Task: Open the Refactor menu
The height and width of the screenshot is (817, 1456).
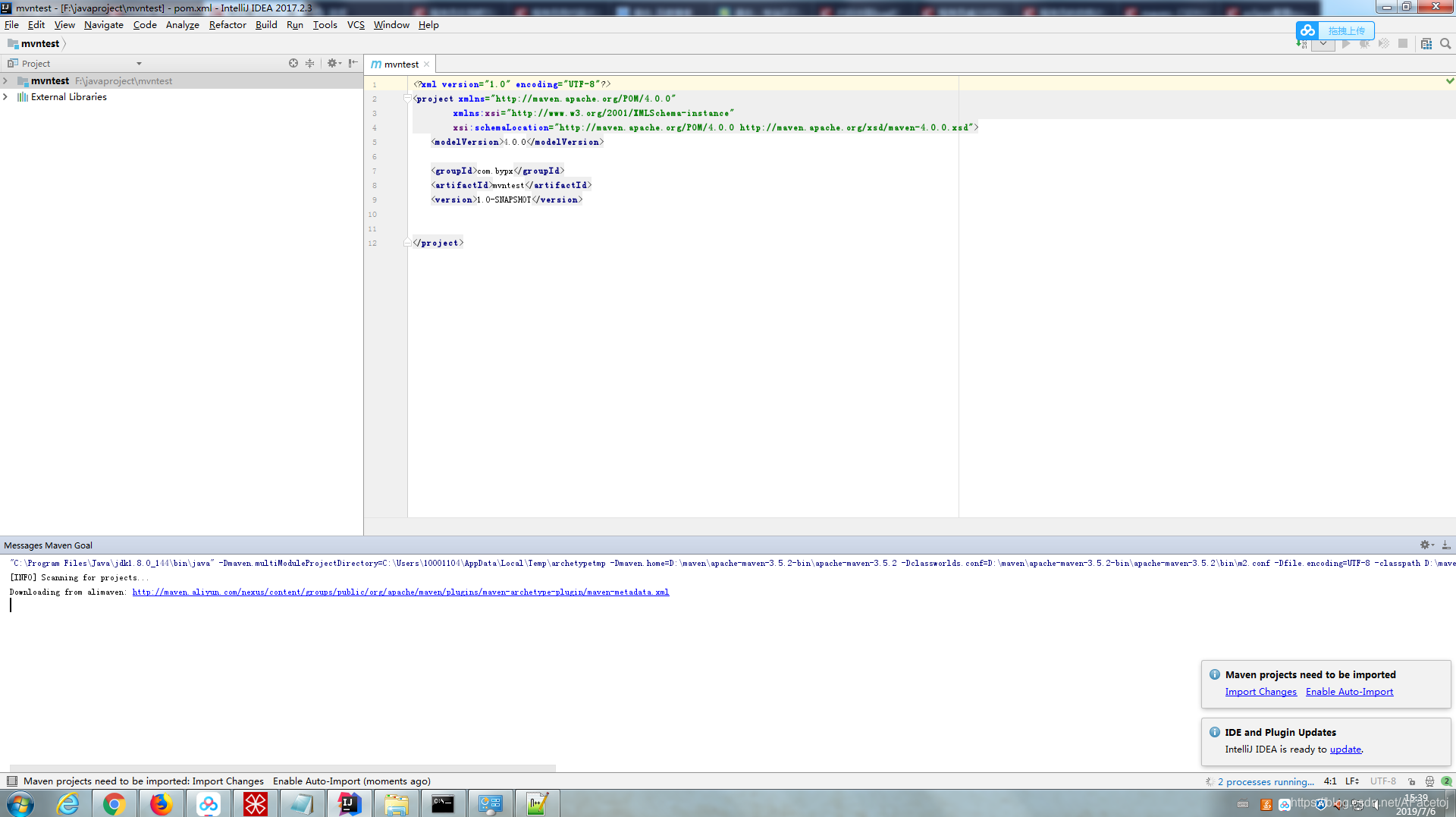Action: pyautogui.click(x=227, y=24)
